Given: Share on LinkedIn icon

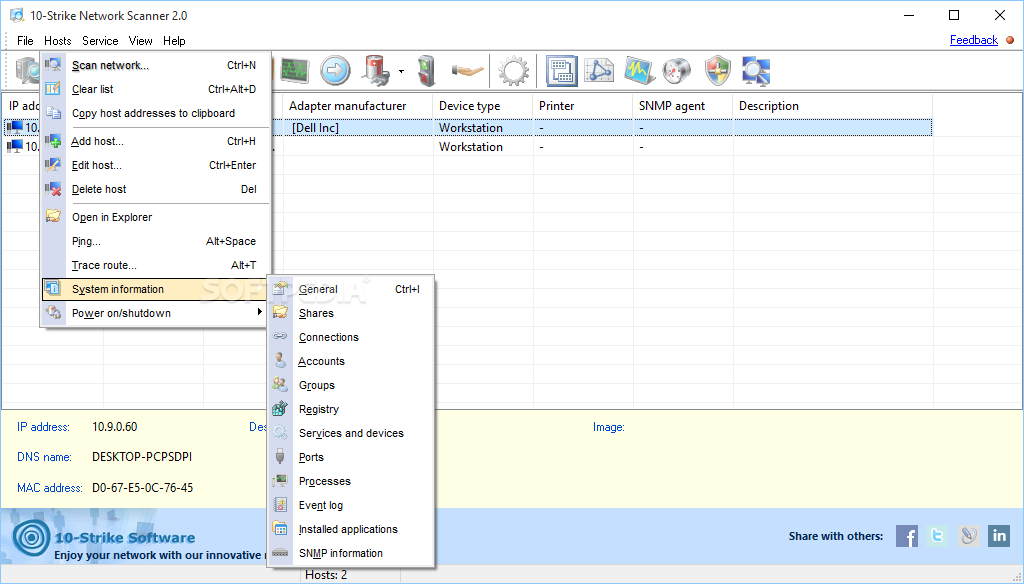Looking at the screenshot, I should coord(999,536).
